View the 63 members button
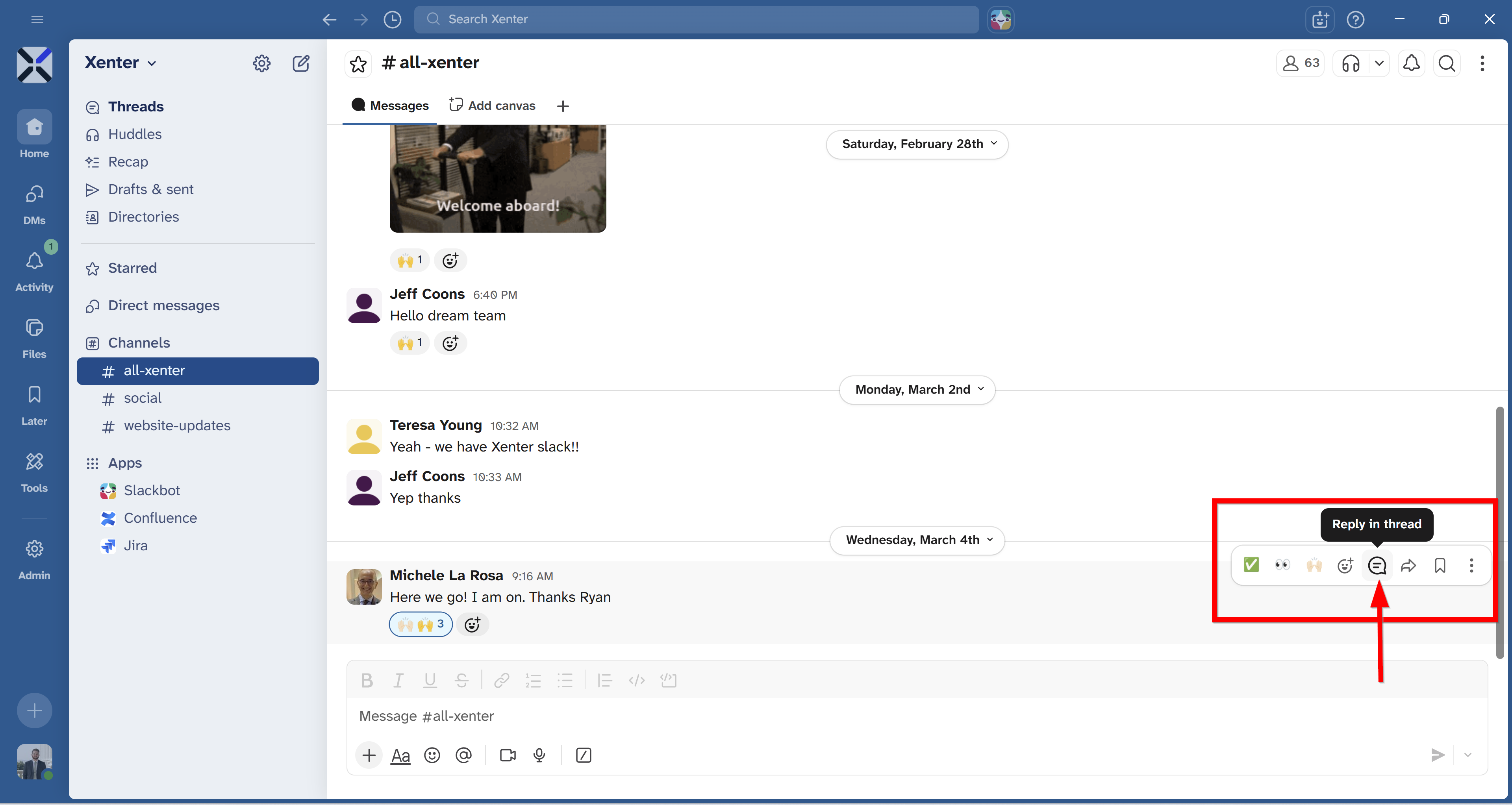 pos(1300,63)
